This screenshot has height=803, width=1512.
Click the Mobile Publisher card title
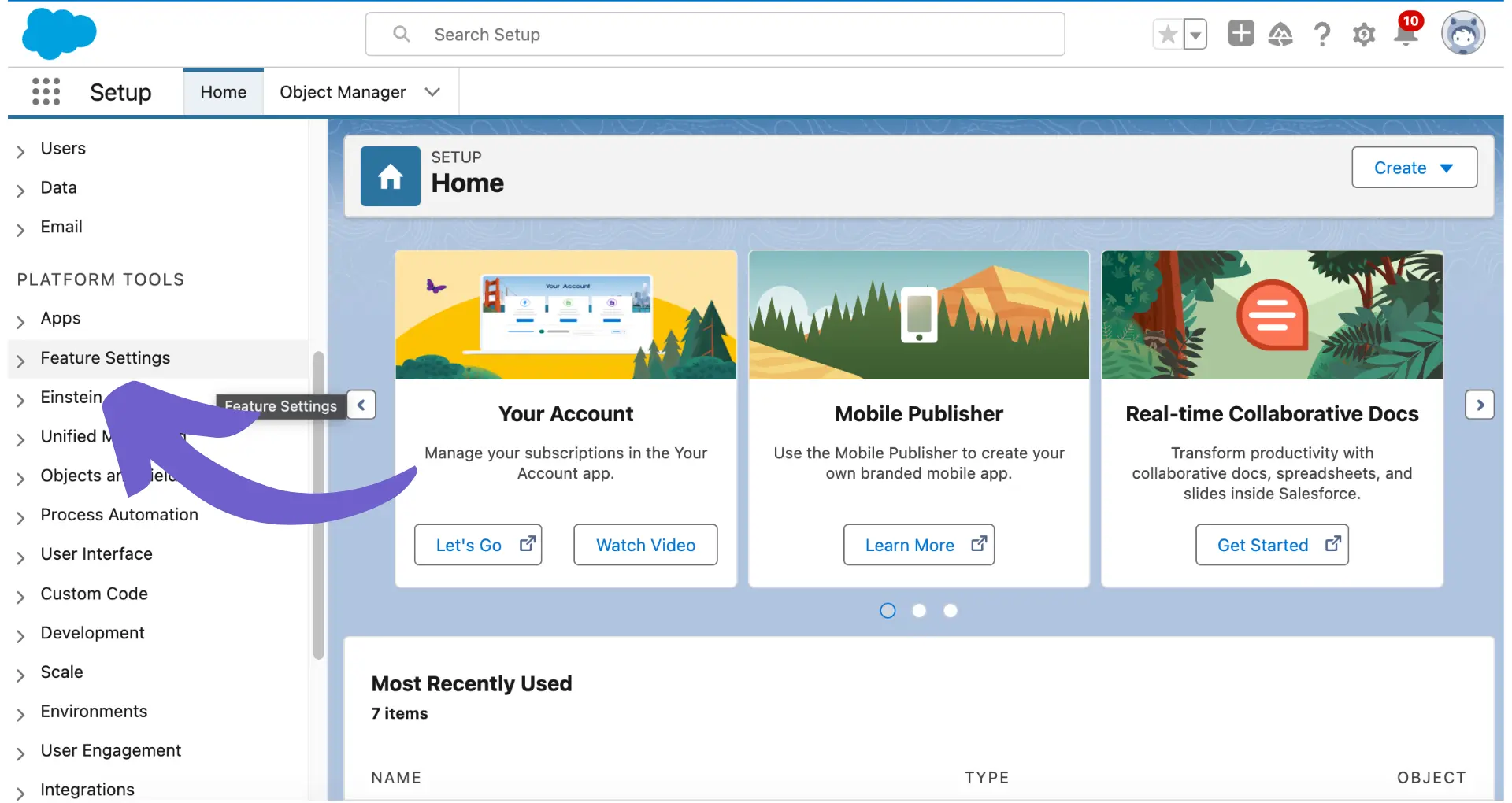tap(919, 414)
